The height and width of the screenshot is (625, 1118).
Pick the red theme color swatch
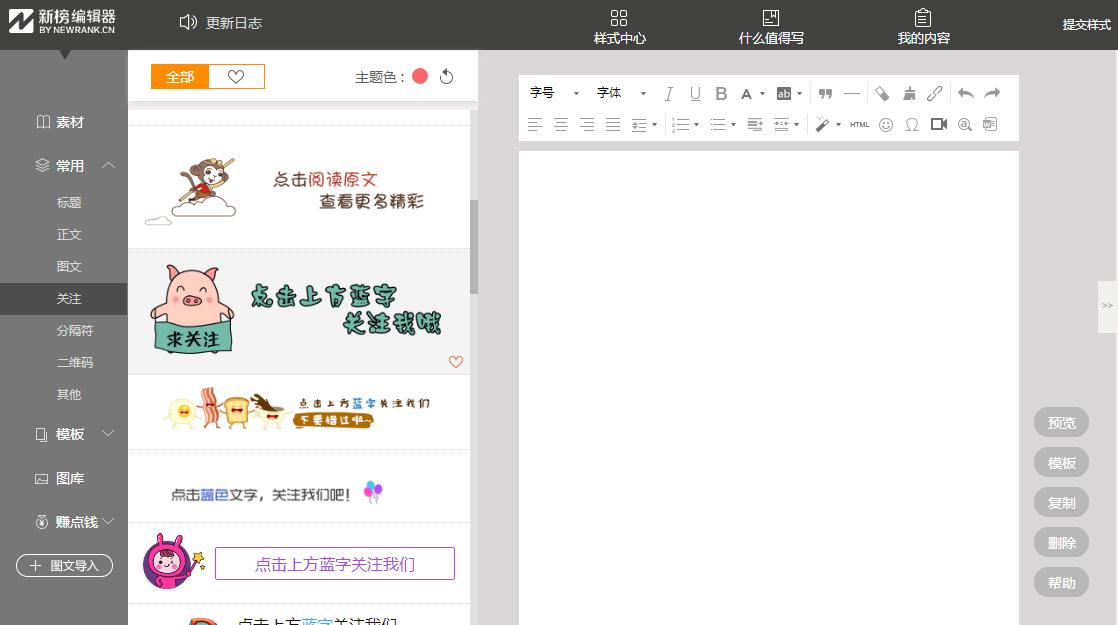(420, 75)
